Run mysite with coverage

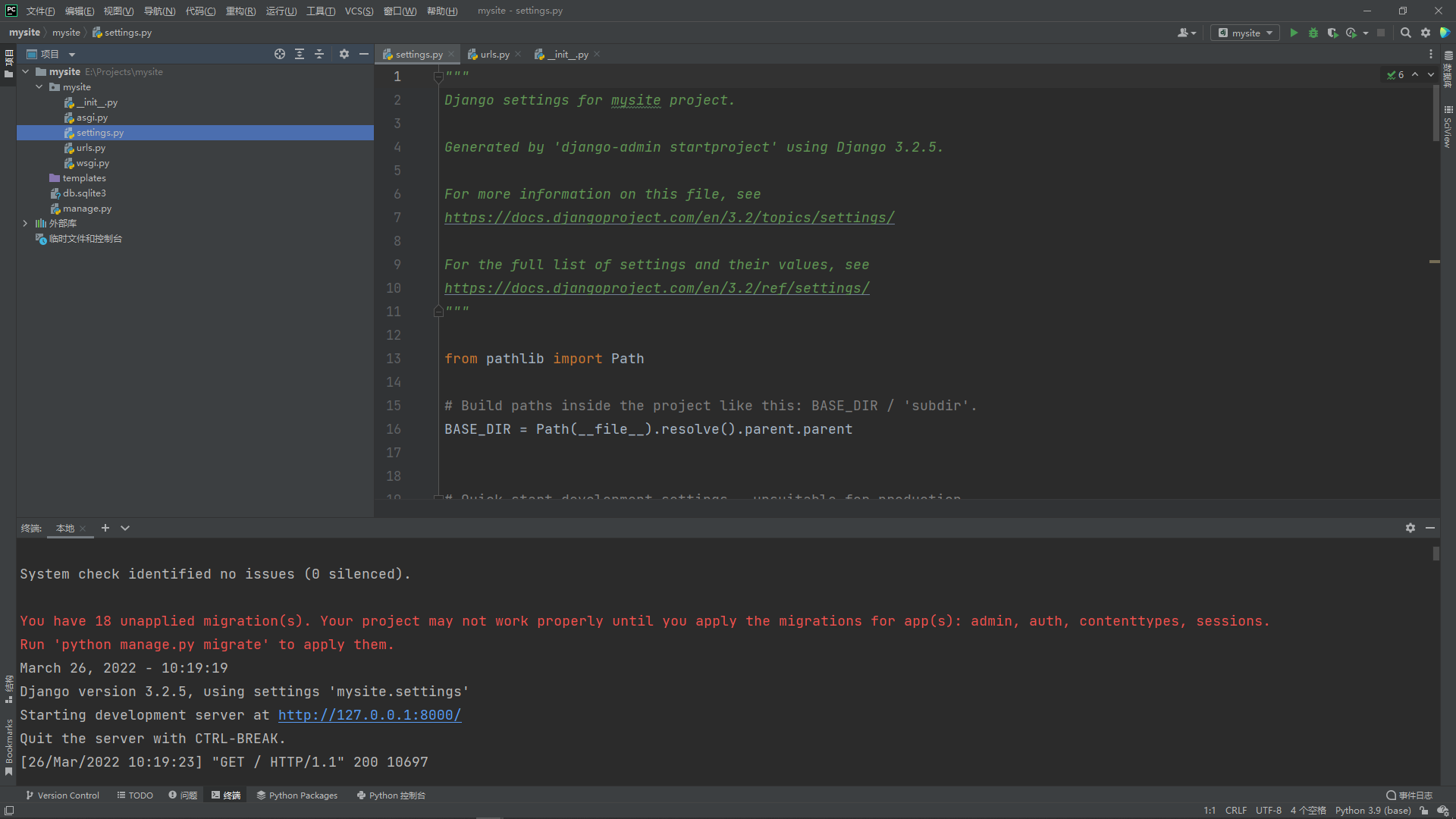pos(1332,33)
